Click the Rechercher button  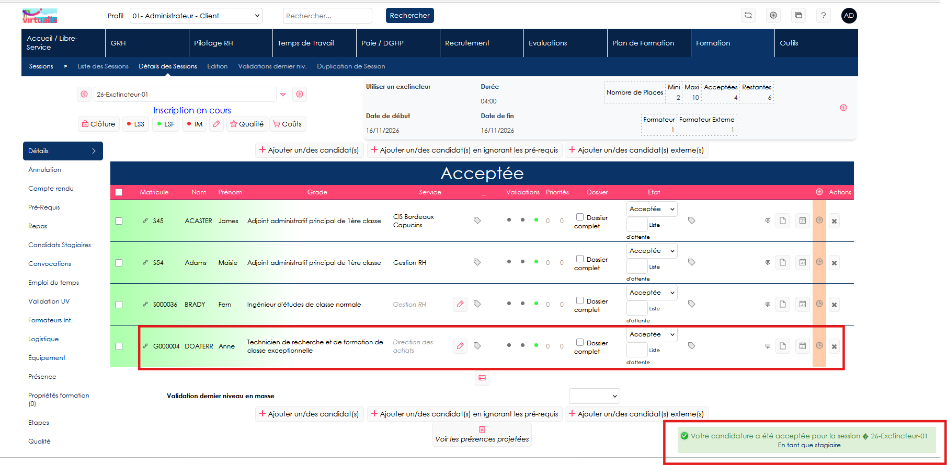coord(409,16)
